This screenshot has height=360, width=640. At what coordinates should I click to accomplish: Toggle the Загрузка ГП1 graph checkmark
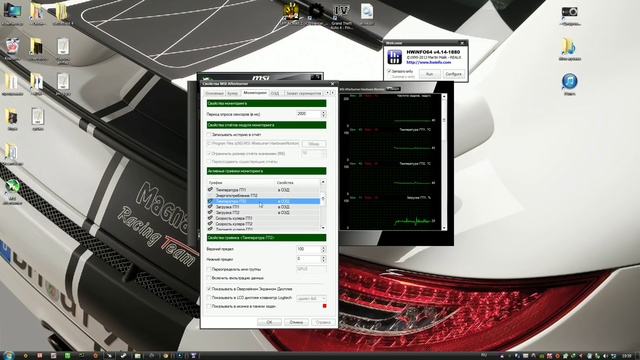(x=210, y=207)
